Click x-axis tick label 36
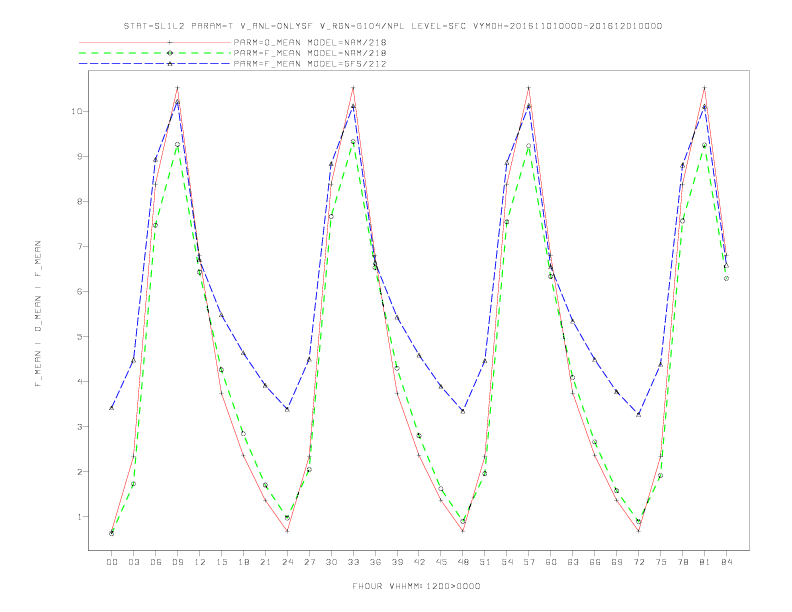 [375, 562]
